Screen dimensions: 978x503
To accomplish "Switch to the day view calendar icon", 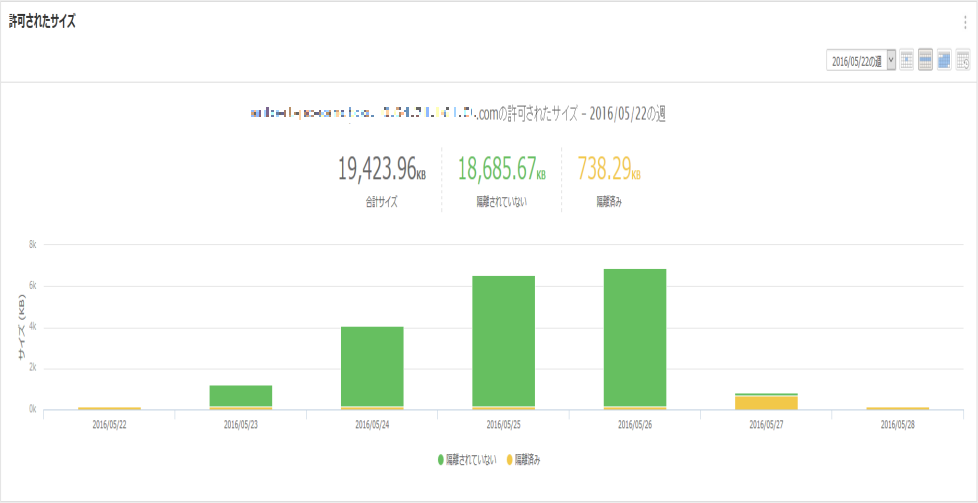I will pos(907,61).
